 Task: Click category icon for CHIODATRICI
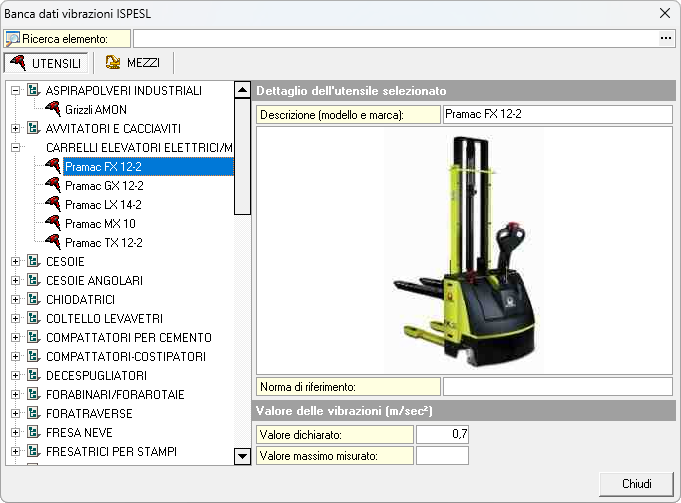33,300
